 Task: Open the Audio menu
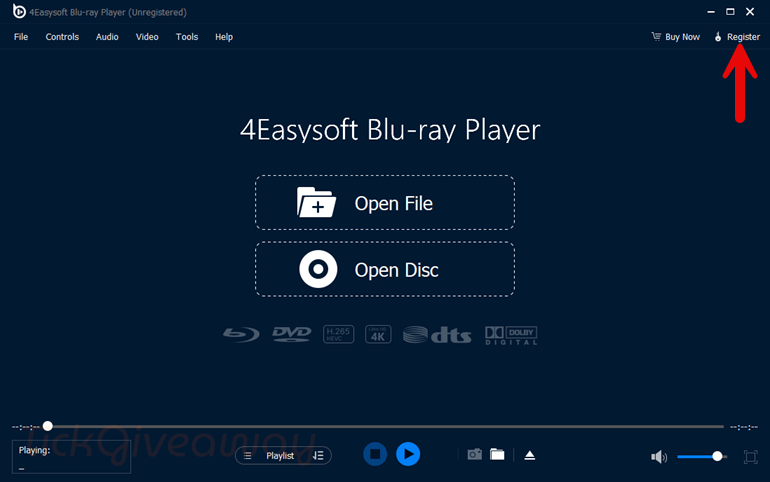tap(107, 37)
